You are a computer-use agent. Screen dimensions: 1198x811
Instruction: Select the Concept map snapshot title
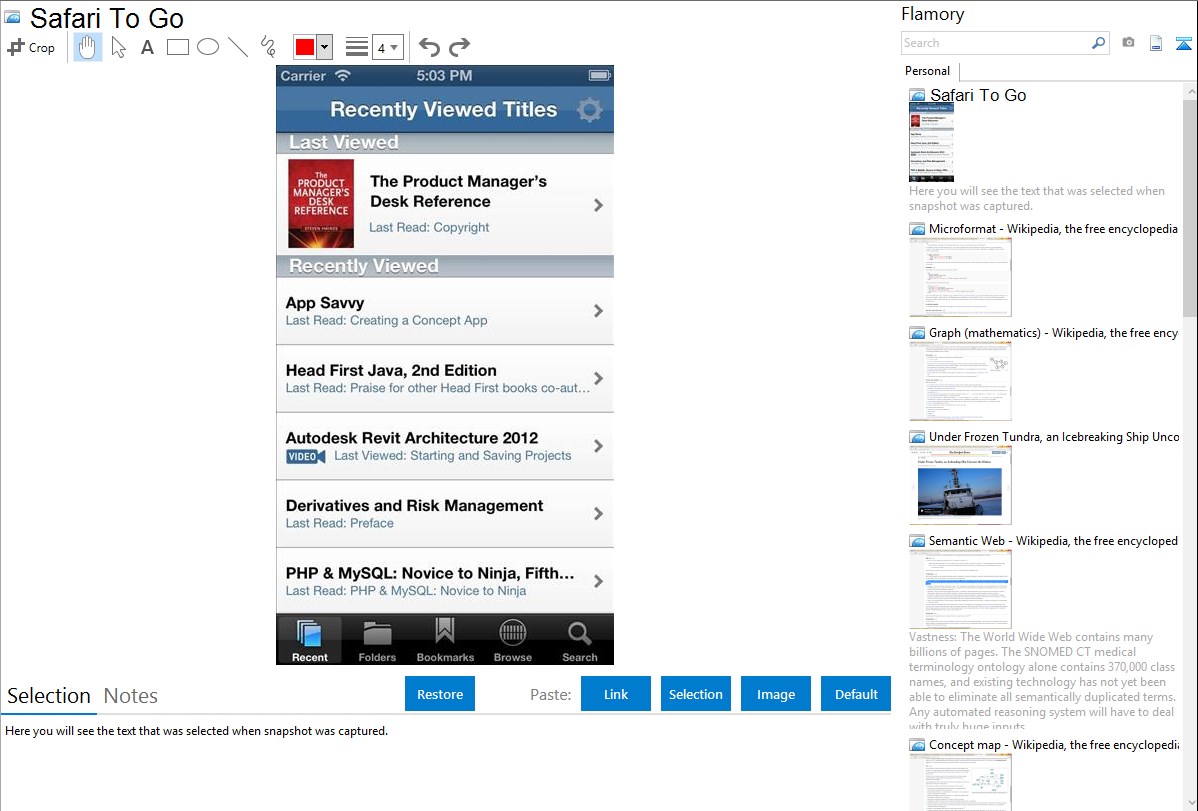click(1054, 744)
